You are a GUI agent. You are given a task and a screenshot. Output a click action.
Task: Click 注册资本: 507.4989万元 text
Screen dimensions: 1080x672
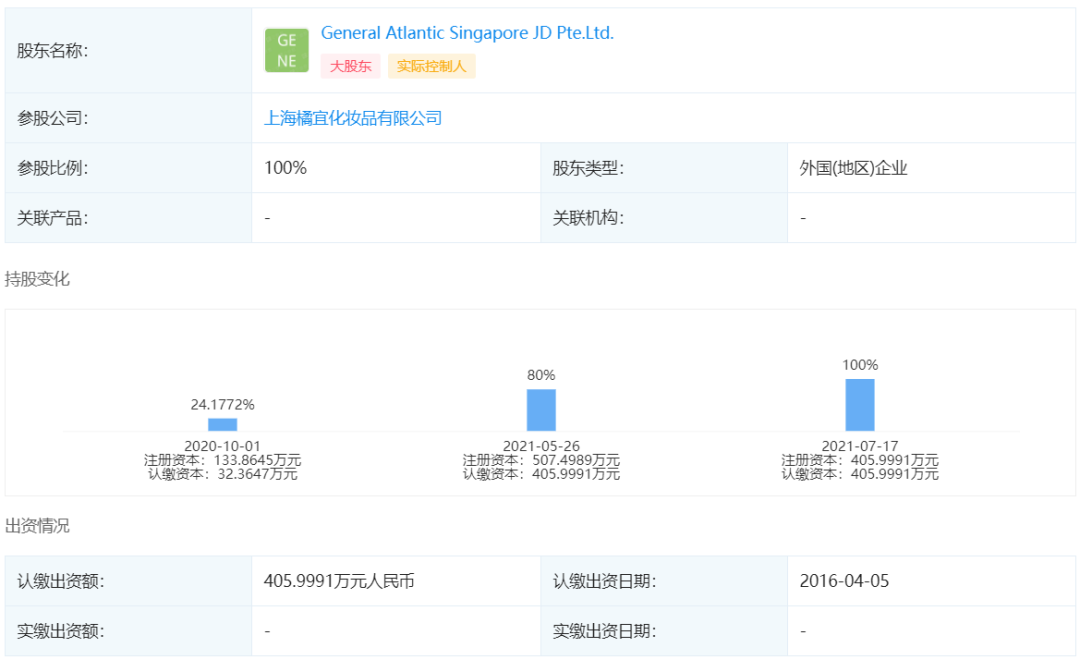(x=541, y=460)
